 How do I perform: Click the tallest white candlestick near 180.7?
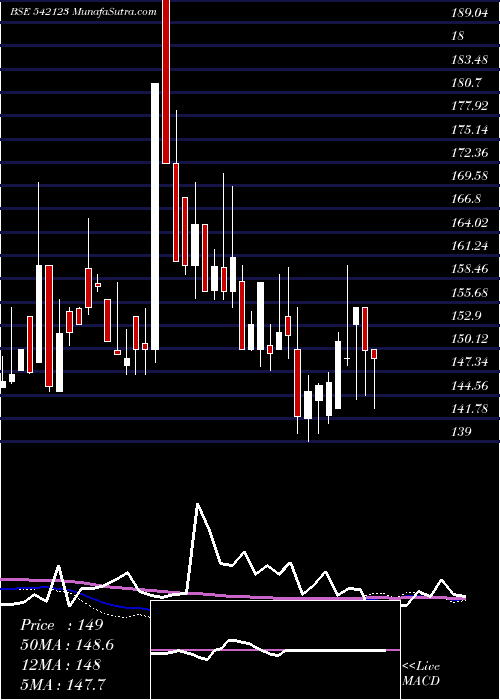[x=155, y=216]
